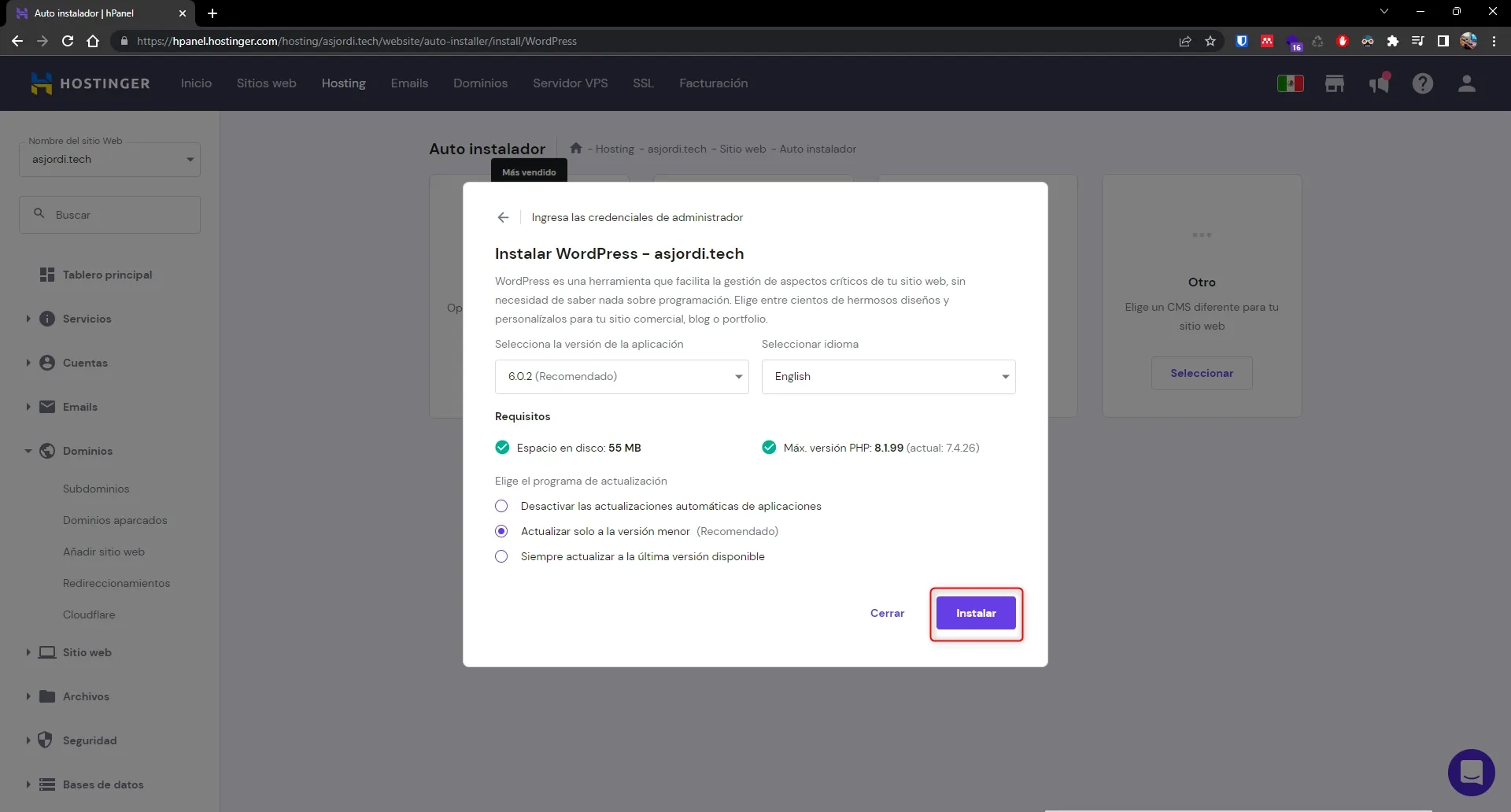
Task: Click the Sitio web laptop icon
Action: (x=47, y=652)
